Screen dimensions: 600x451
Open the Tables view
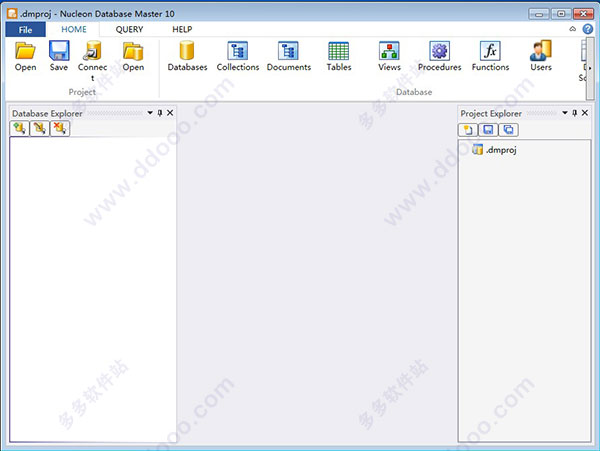(x=339, y=56)
